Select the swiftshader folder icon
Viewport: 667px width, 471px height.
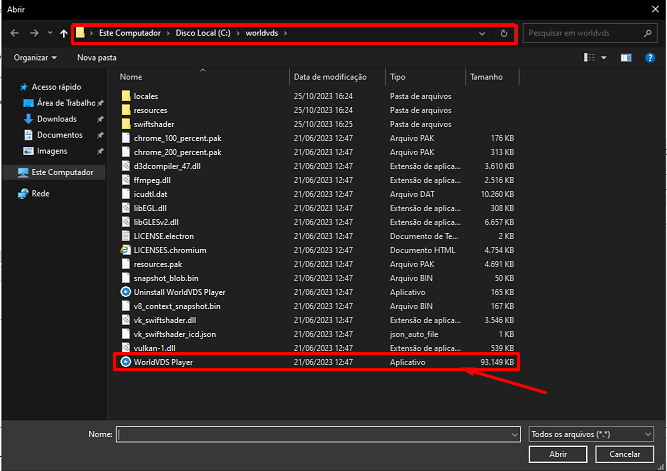(126, 124)
